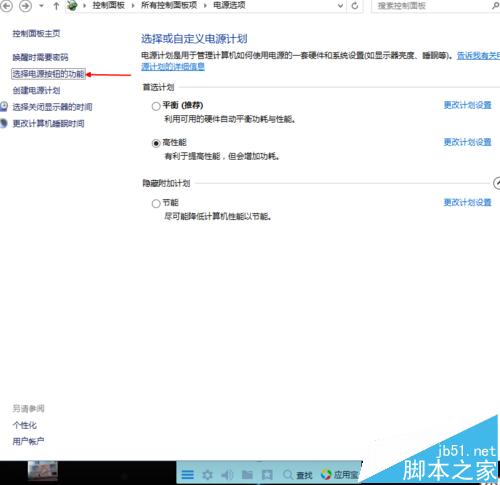The image size is (500, 485).
Task: Go forward with the right arrow button
Action: [25, 6]
